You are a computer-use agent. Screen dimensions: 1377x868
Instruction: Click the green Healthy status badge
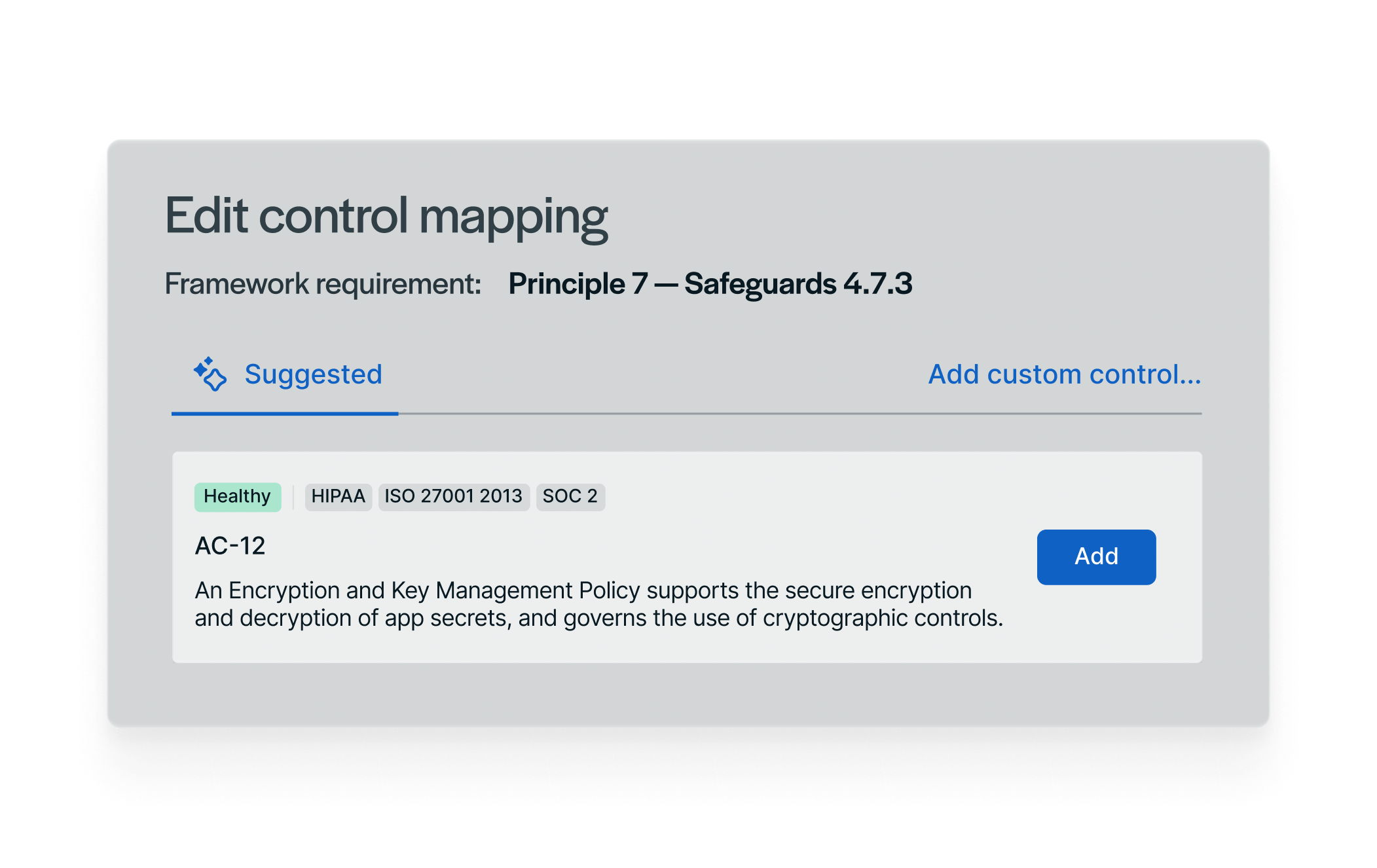pos(237,496)
